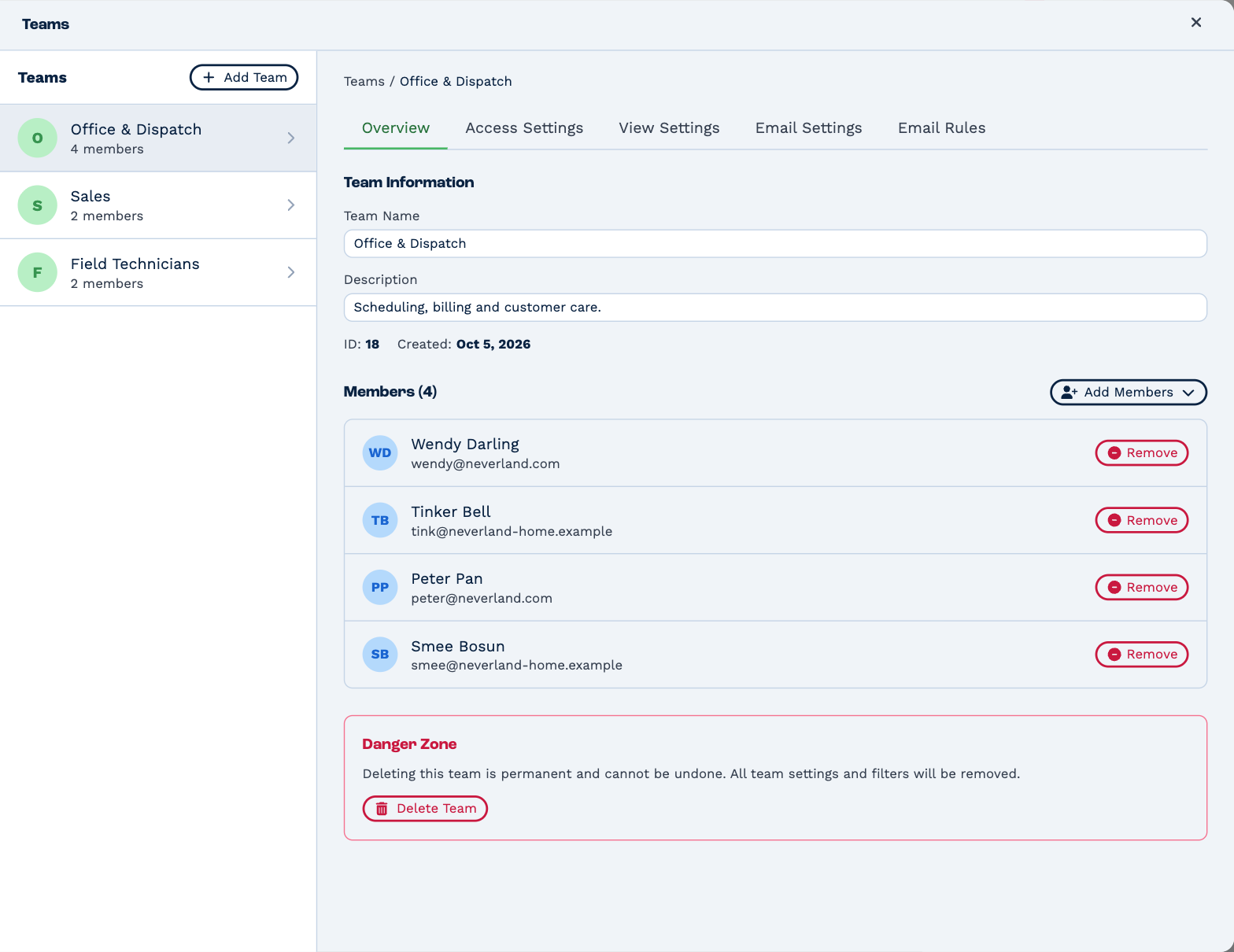This screenshot has width=1234, height=952.
Task: Click the PP avatar for Peter Pan
Action: point(380,588)
